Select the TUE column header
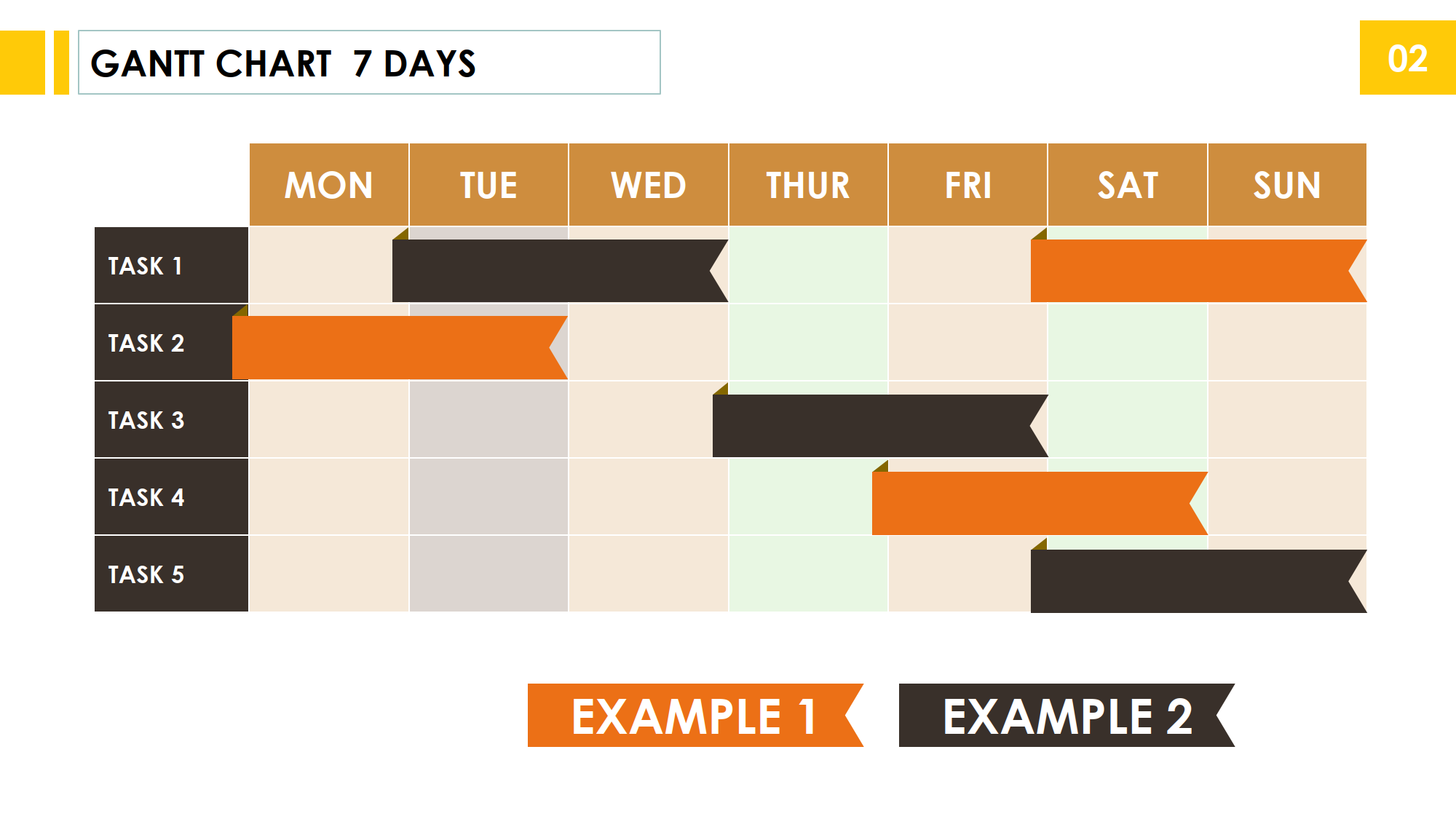 click(488, 185)
